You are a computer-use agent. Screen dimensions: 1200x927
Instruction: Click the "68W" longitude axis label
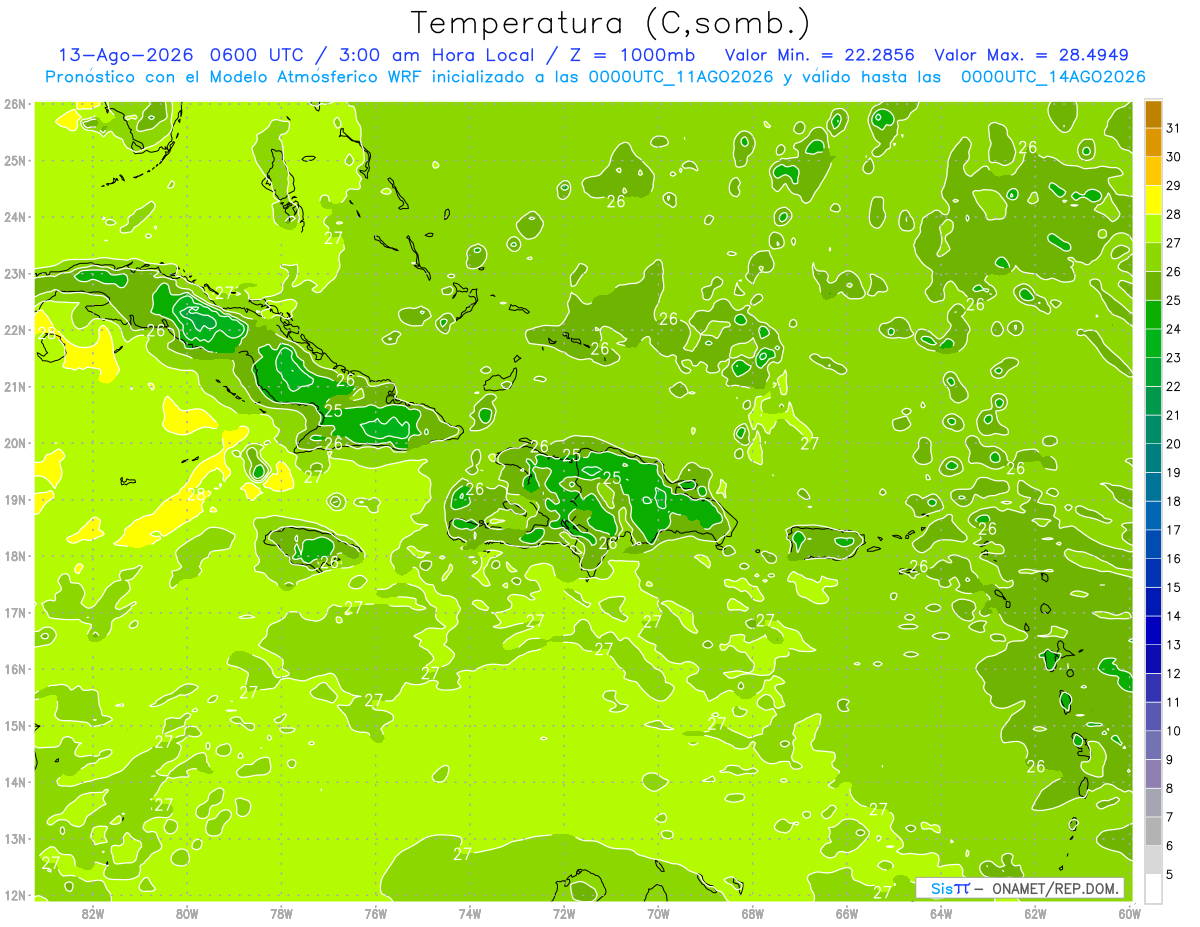coord(753,913)
